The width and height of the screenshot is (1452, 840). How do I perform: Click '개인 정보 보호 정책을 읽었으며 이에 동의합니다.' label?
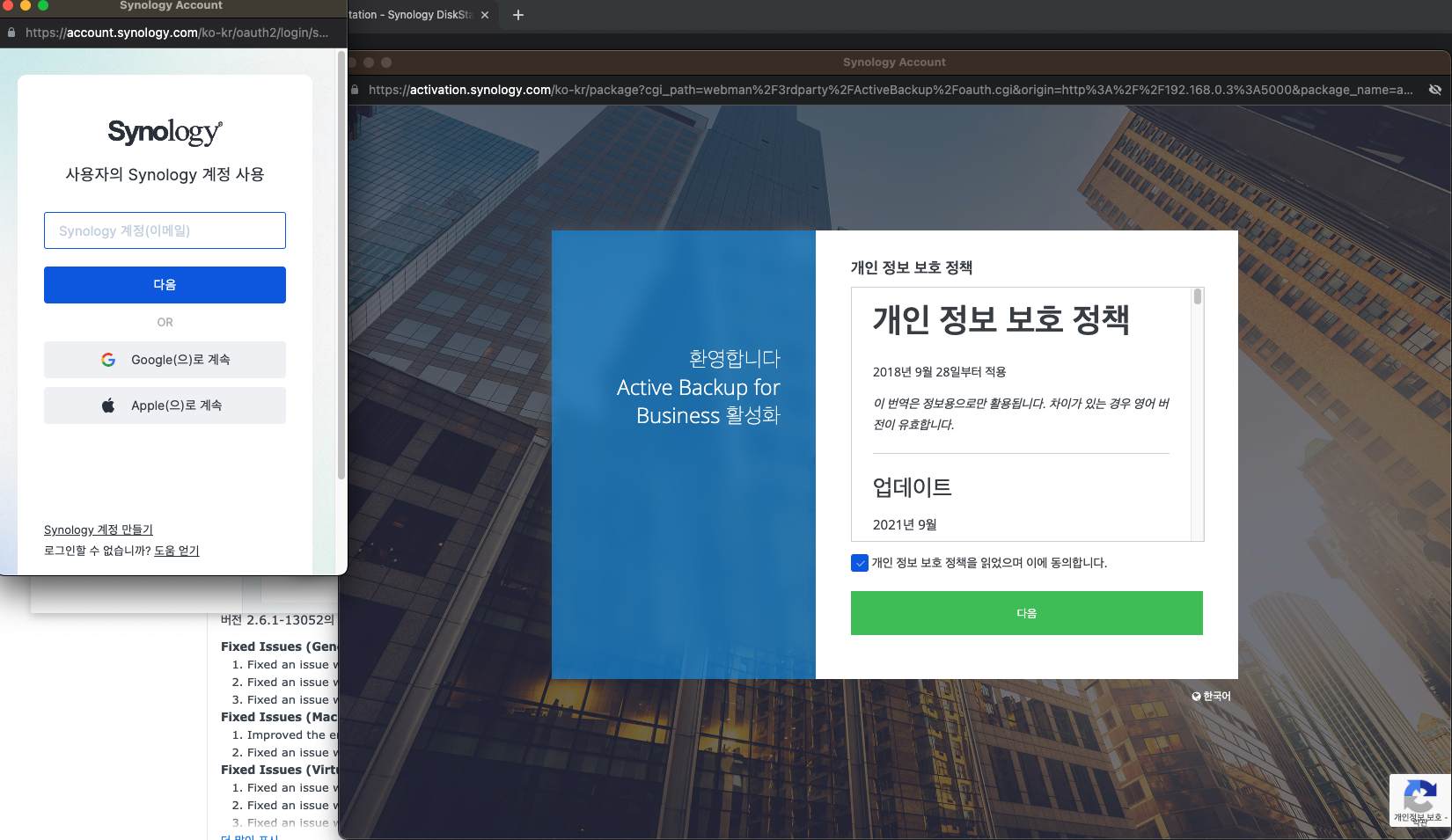[x=989, y=563]
